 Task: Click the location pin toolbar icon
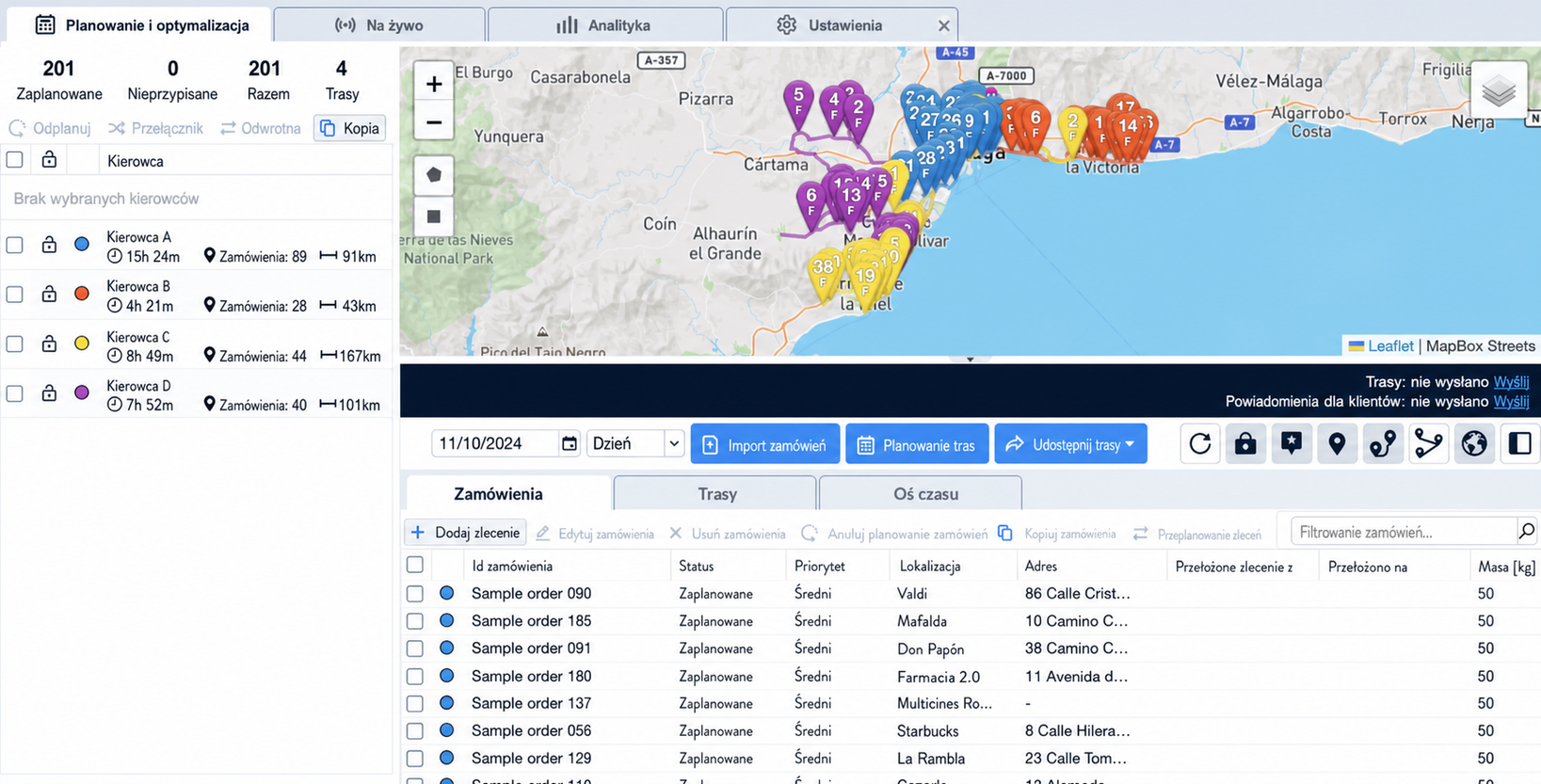[x=1337, y=444]
